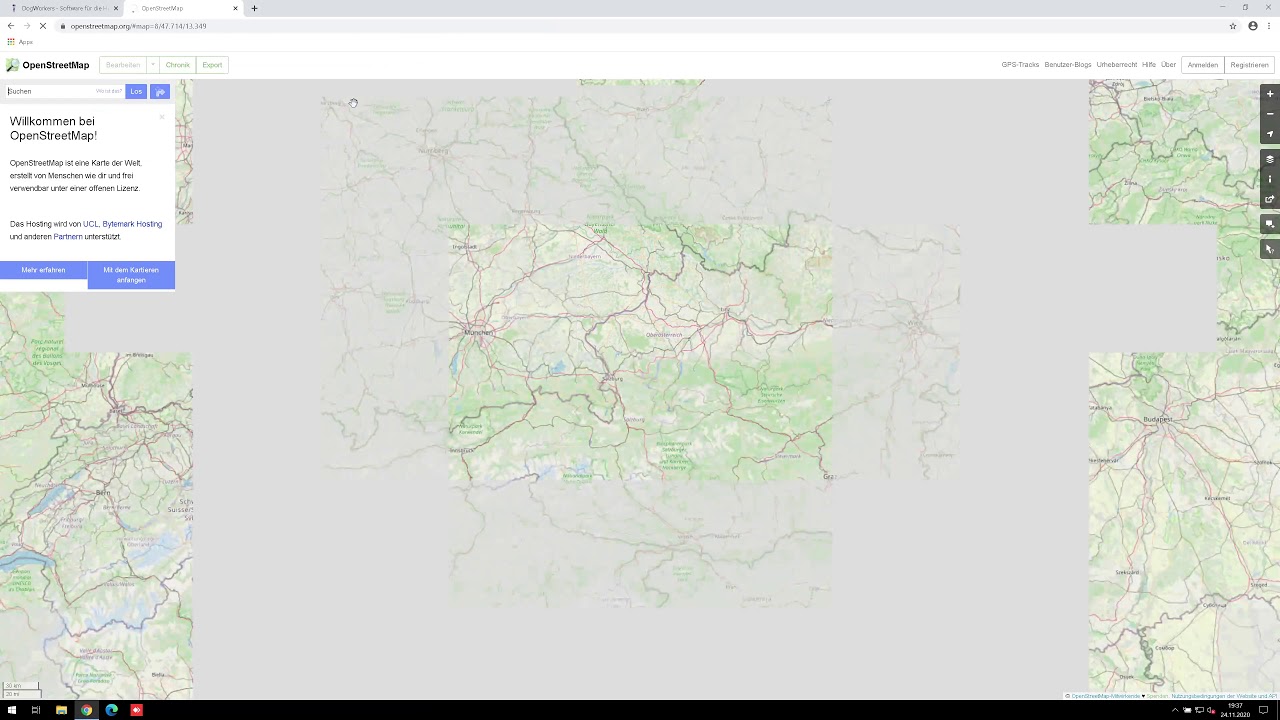Open File Explorer from the taskbar
The height and width of the screenshot is (720, 1280).
click(x=61, y=710)
